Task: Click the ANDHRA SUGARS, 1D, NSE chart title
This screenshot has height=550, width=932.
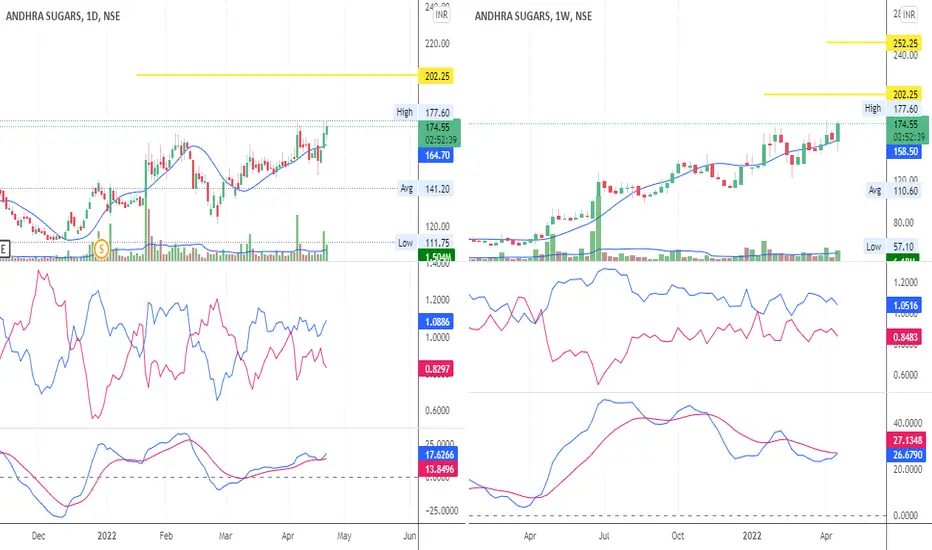Action: point(63,16)
